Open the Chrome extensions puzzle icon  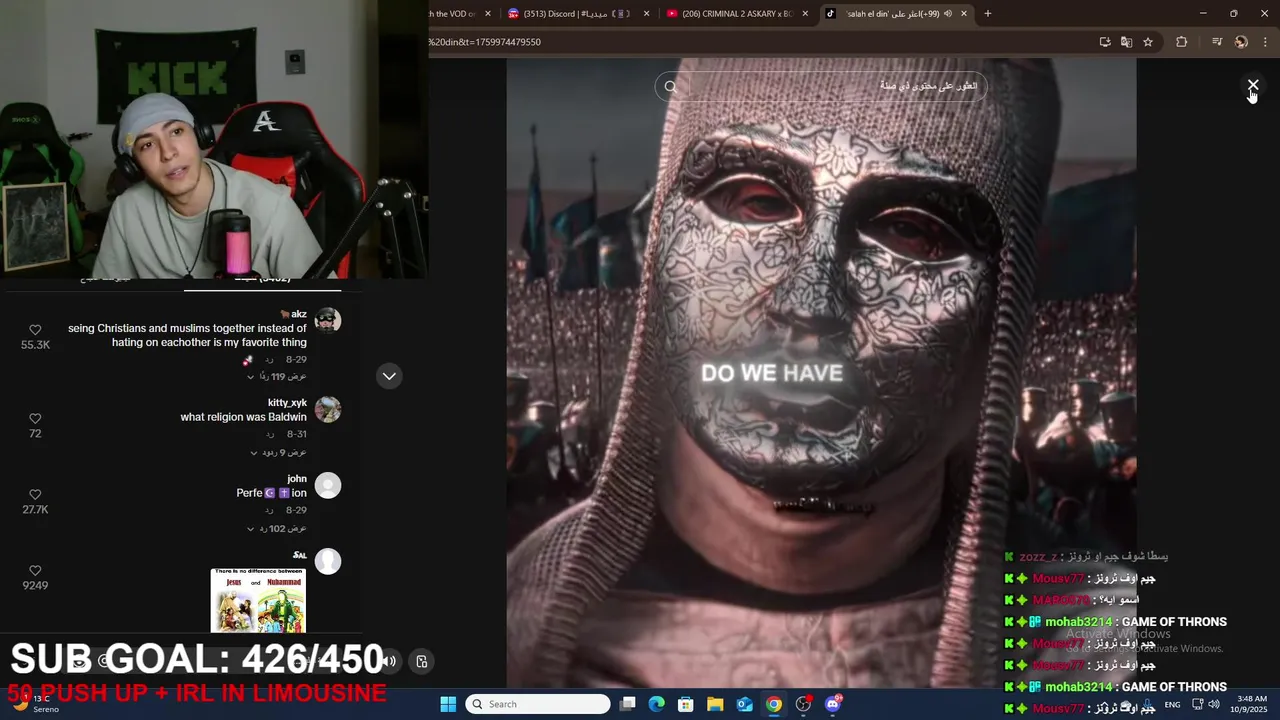pyautogui.click(x=1182, y=42)
